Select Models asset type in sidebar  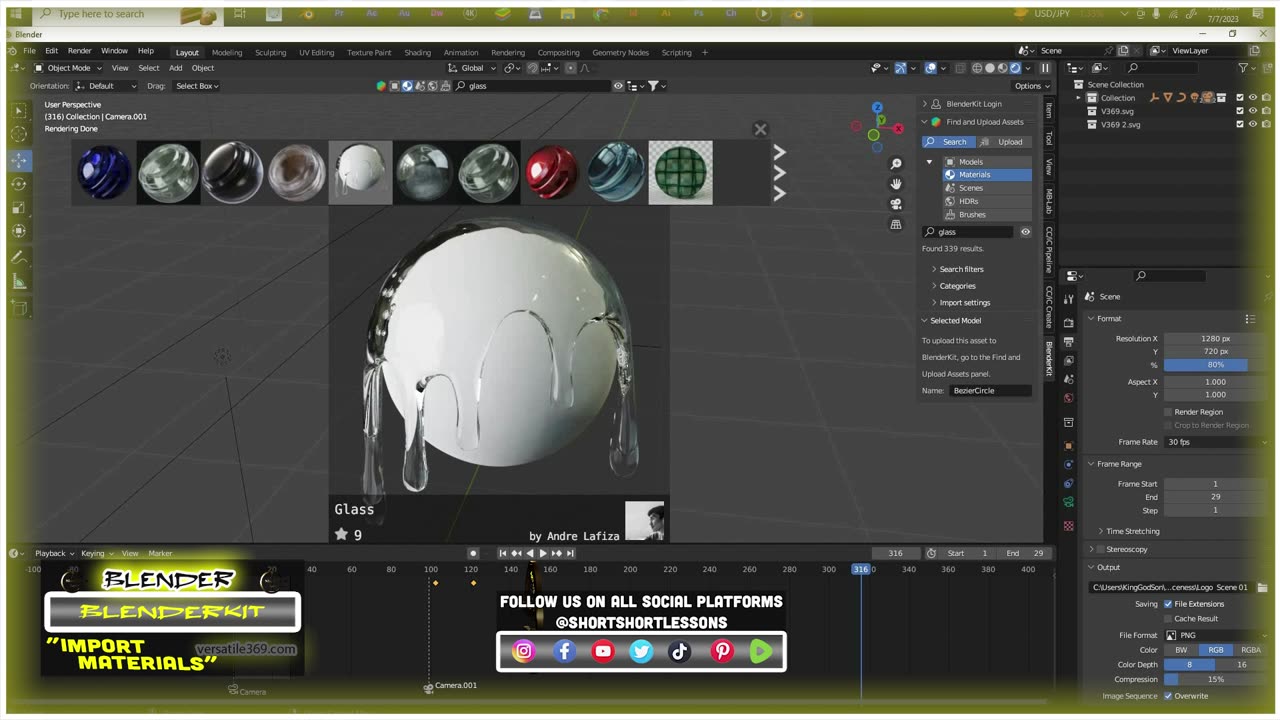(x=987, y=161)
